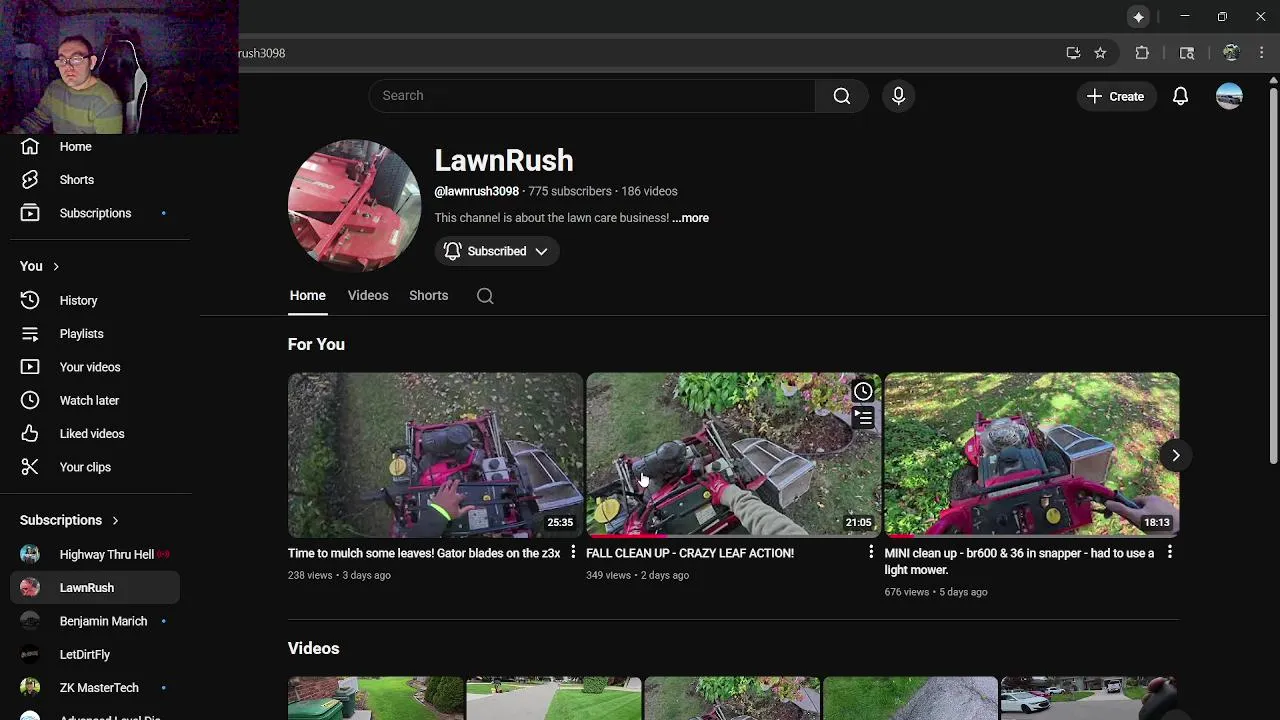
Task: Click the Create button
Action: pos(1115,96)
